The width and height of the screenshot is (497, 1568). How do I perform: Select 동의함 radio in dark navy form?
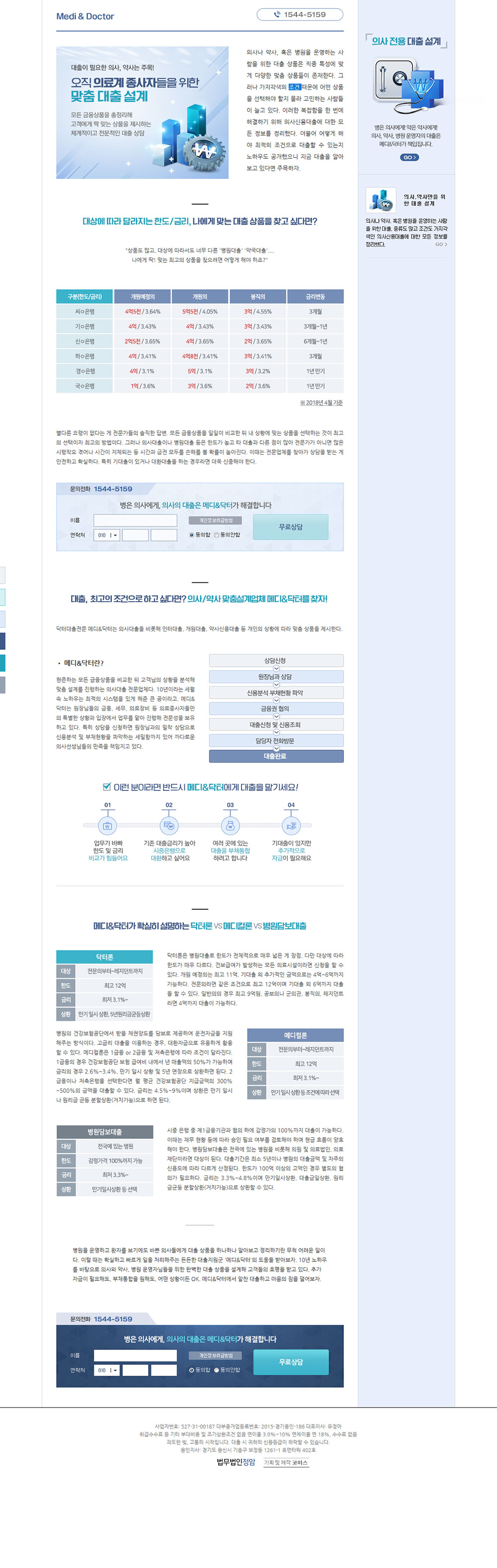point(192,1370)
